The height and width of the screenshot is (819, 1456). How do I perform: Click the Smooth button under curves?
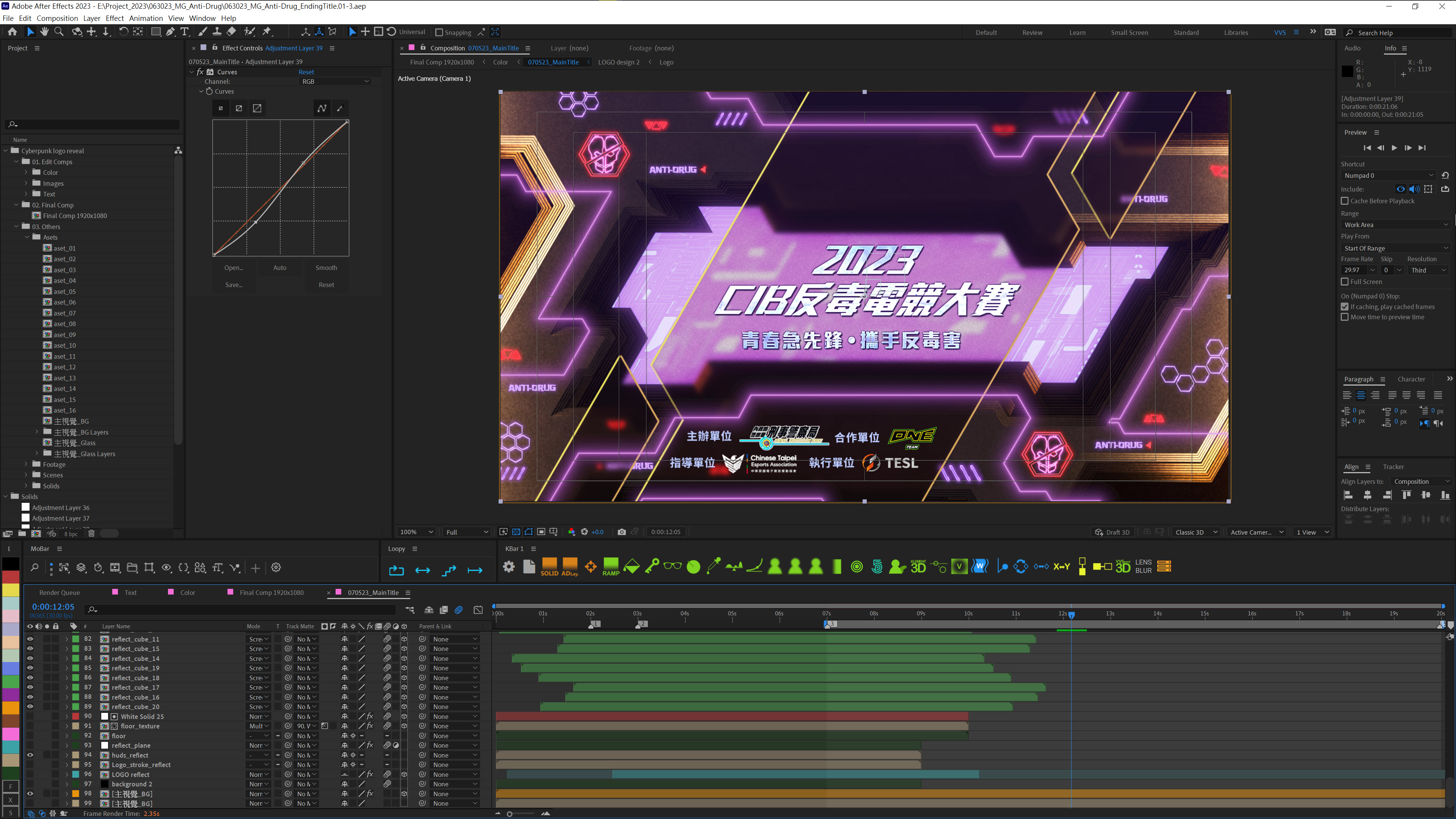click(x=326, y=268)
